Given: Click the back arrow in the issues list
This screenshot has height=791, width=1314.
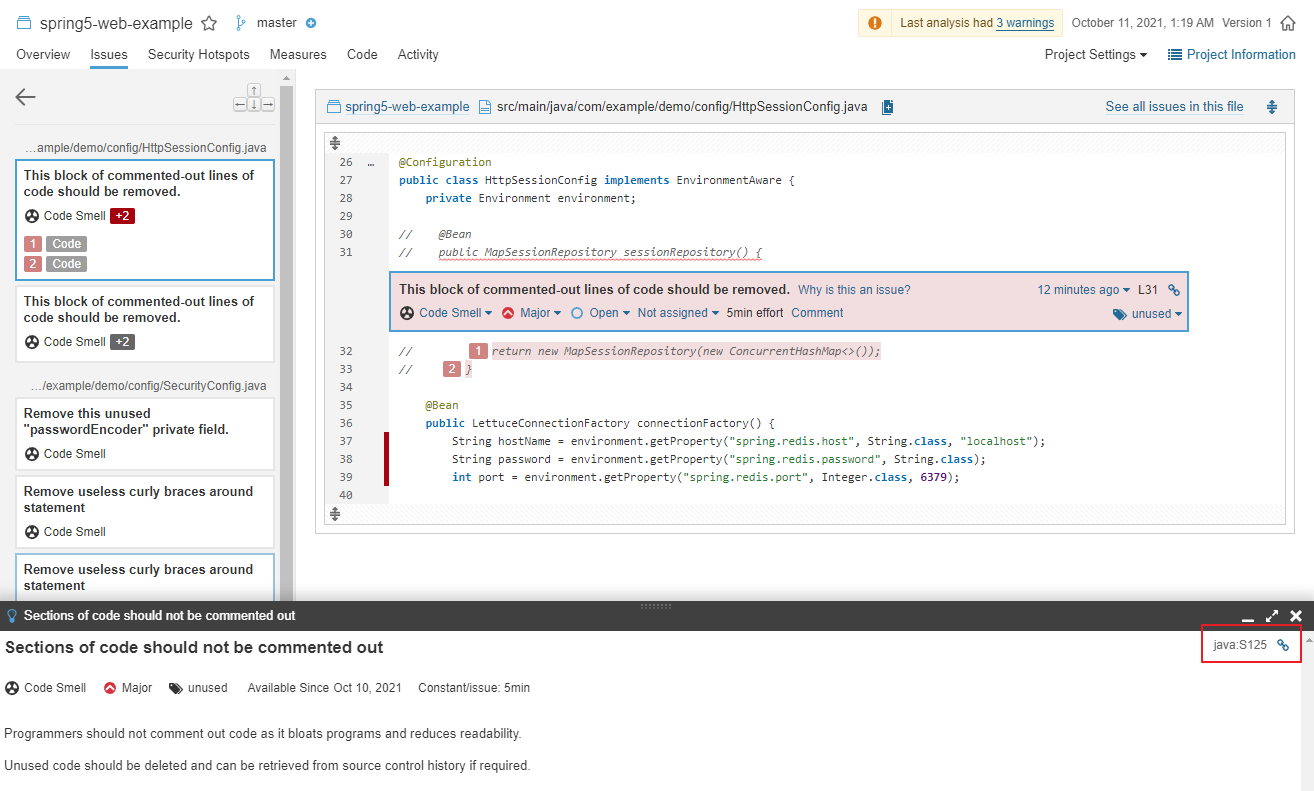Looking at the screenshot, I should 26,97.
